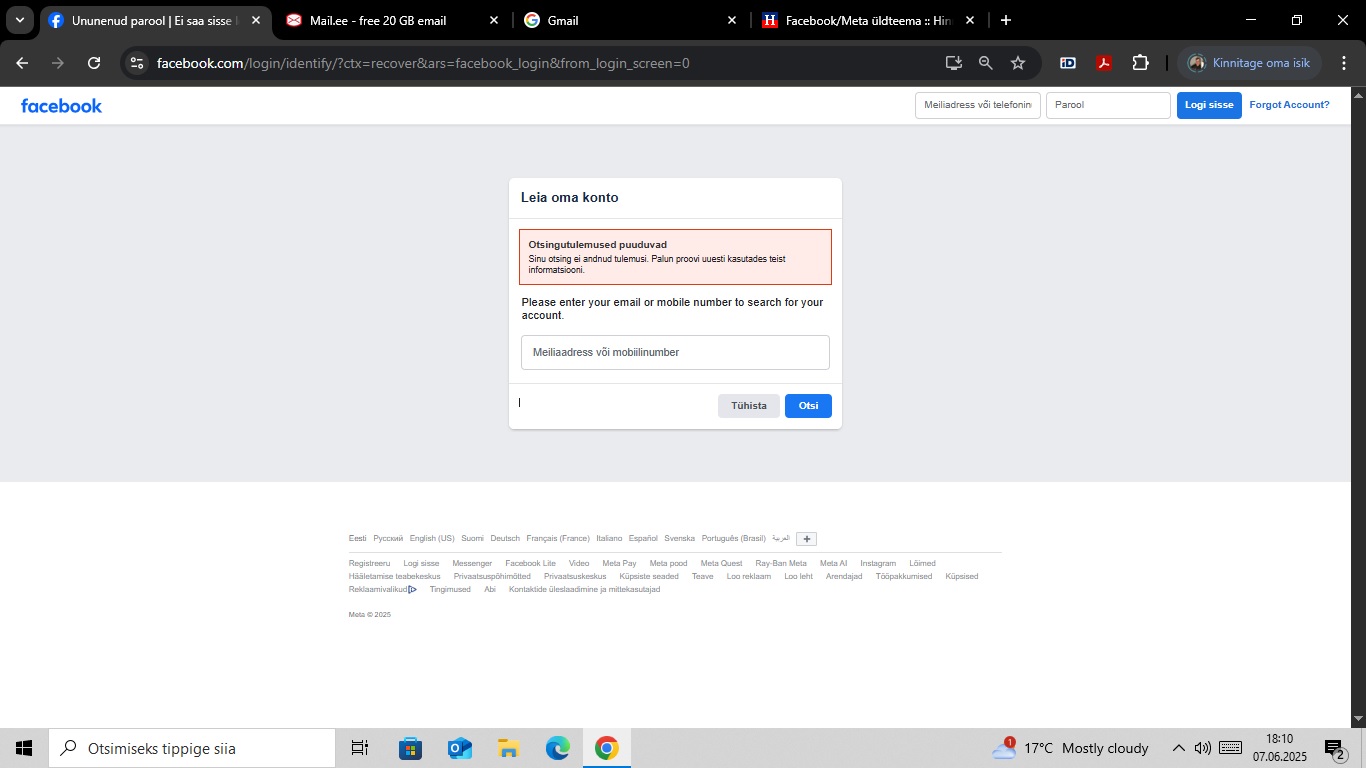Open the Extensions puzzle menu

click(x=1140, y=63)
